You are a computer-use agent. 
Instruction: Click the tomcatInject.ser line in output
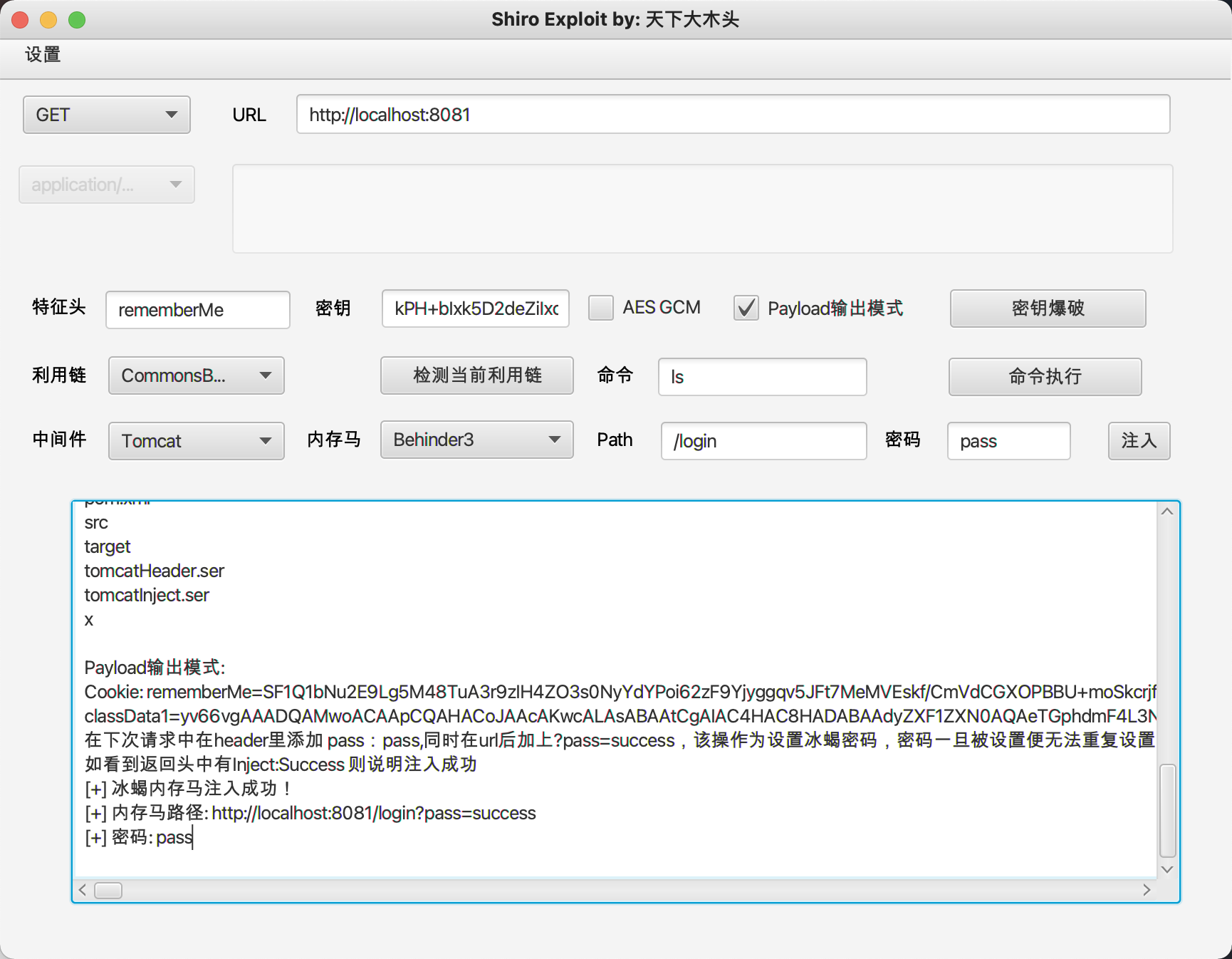(x=147, y=595)
